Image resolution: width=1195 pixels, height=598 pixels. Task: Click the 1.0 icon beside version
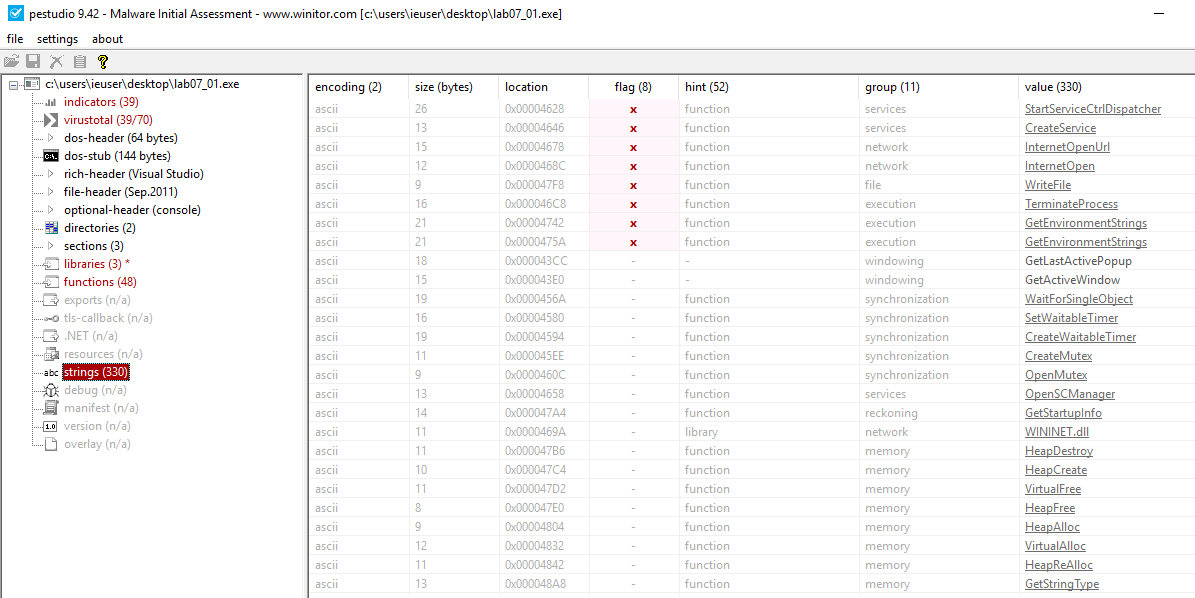pyautogui.click(x=50, y=426)
